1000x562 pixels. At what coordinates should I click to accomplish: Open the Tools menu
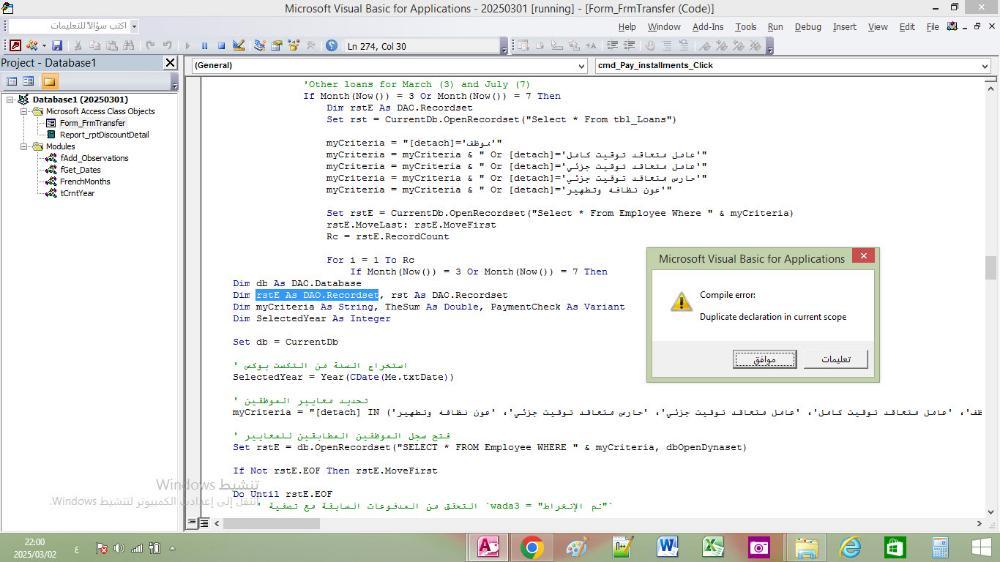click(x=746, y=27)
